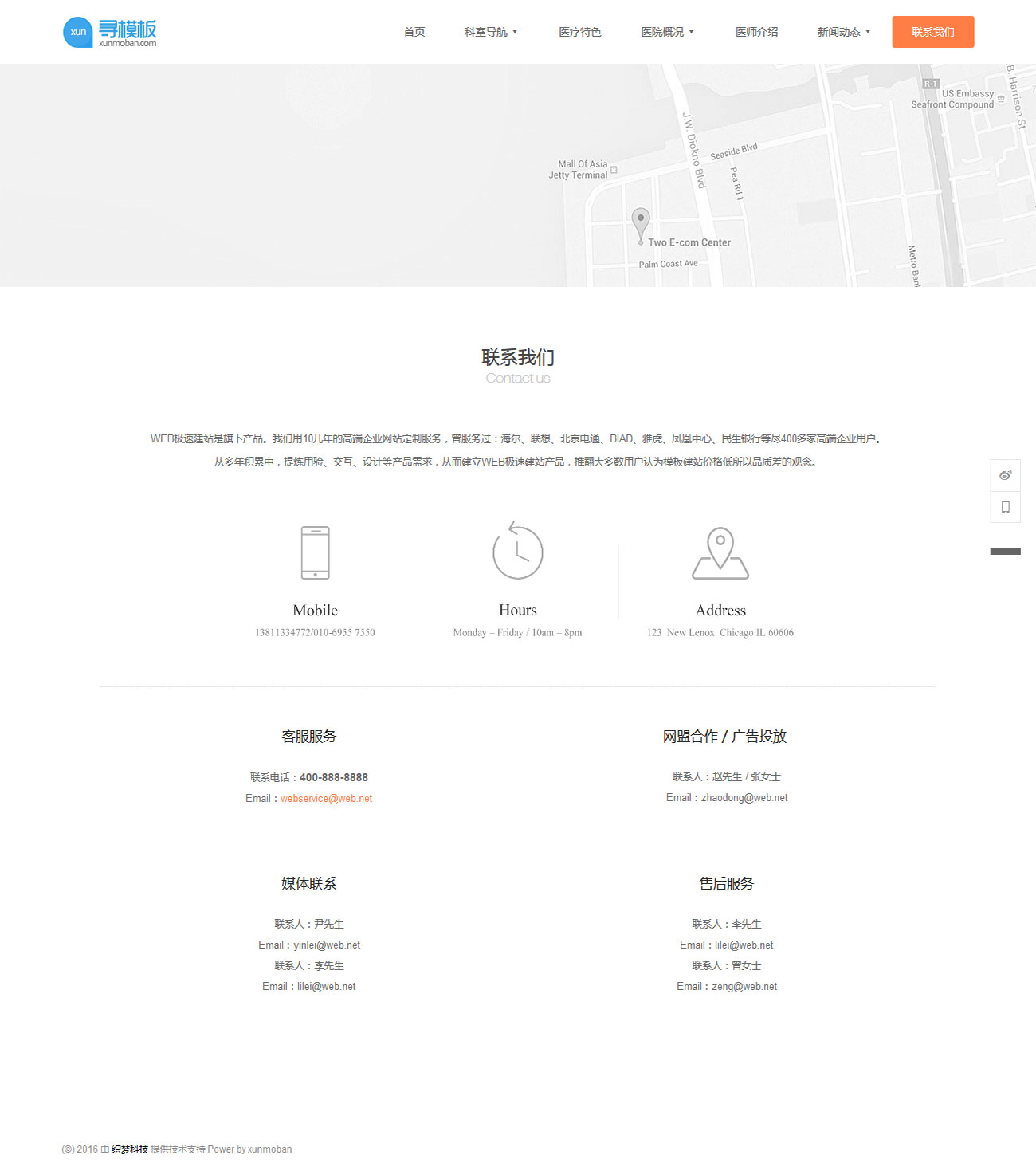Click the map location pin marker
This screenshot has height=1167, width=1036.
point(641,222)
